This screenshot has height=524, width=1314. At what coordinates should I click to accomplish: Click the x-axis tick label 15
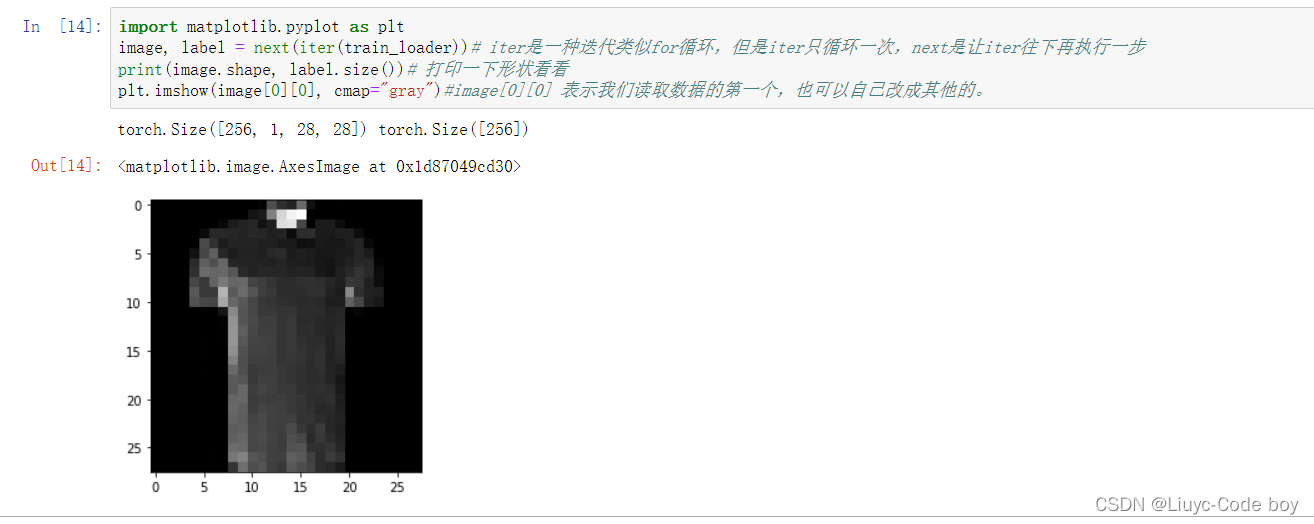coord(300,486)
